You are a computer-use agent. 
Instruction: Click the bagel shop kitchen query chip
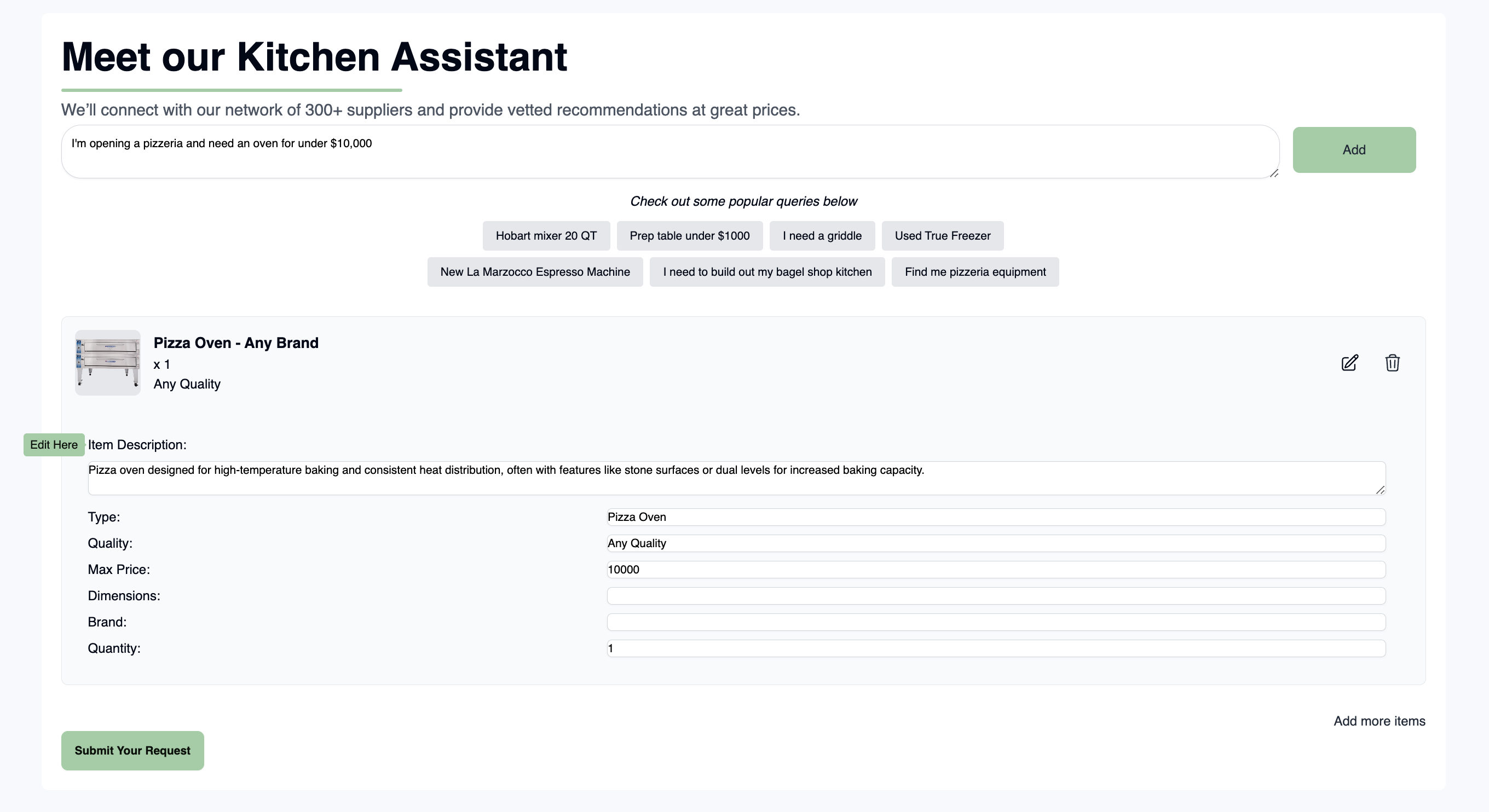click(x=766, y=271)
